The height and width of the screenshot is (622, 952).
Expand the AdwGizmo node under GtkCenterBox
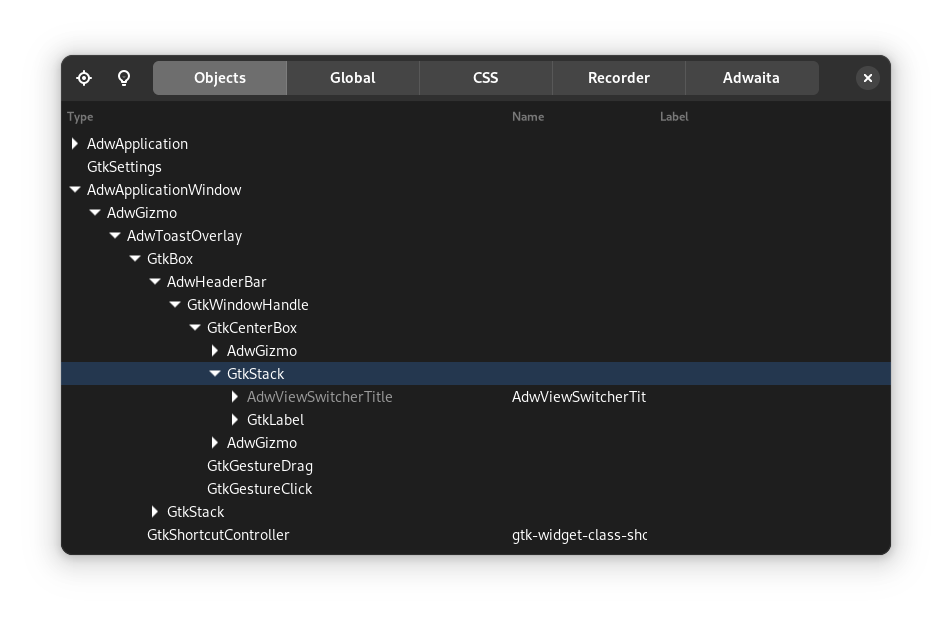pos(215,350)
